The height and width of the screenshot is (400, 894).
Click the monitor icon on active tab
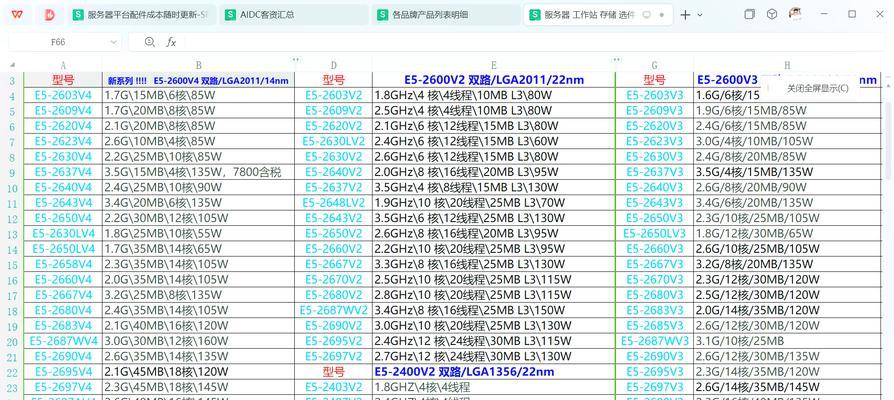pyautogui.click(x=647, y=15)
